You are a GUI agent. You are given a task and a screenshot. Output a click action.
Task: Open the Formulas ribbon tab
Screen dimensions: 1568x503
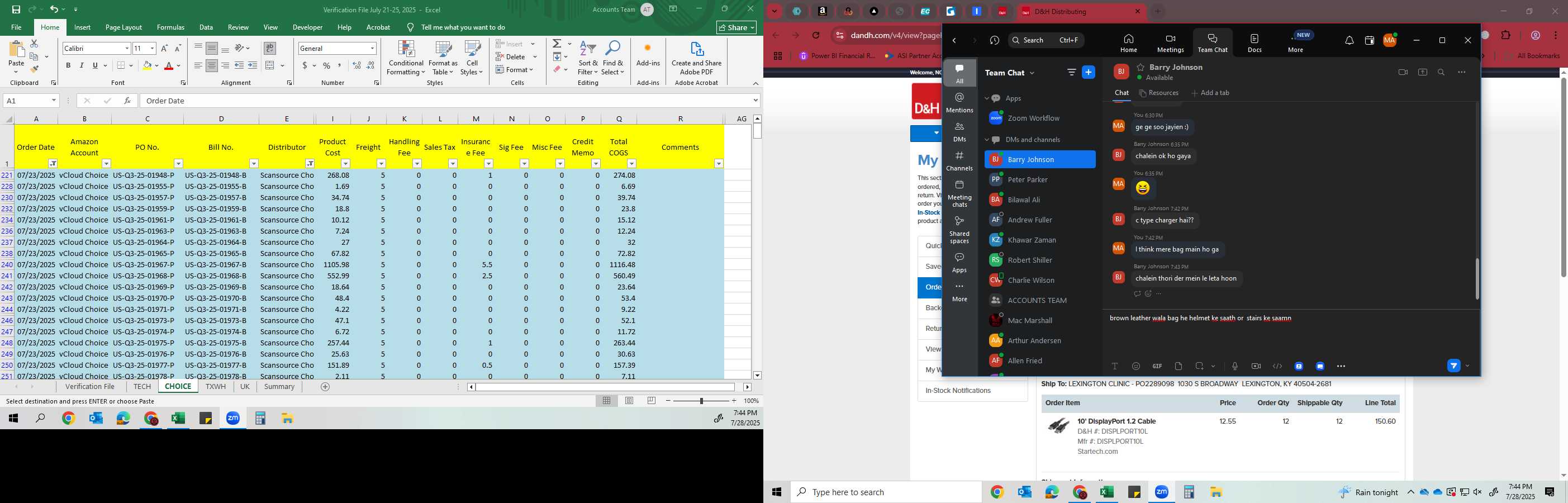click(170, 27)
